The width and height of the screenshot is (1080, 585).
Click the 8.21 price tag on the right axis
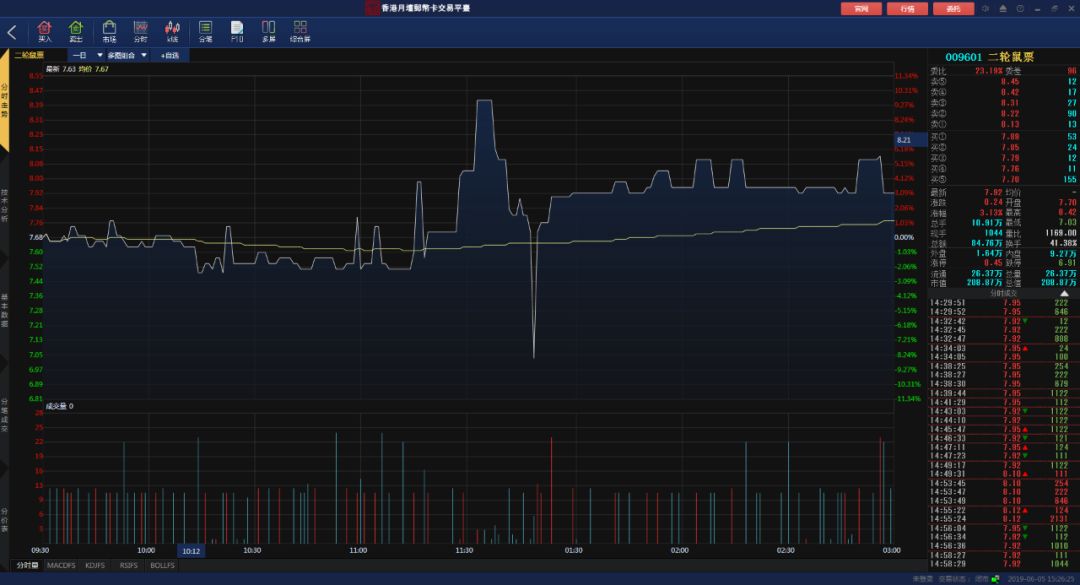910,140
